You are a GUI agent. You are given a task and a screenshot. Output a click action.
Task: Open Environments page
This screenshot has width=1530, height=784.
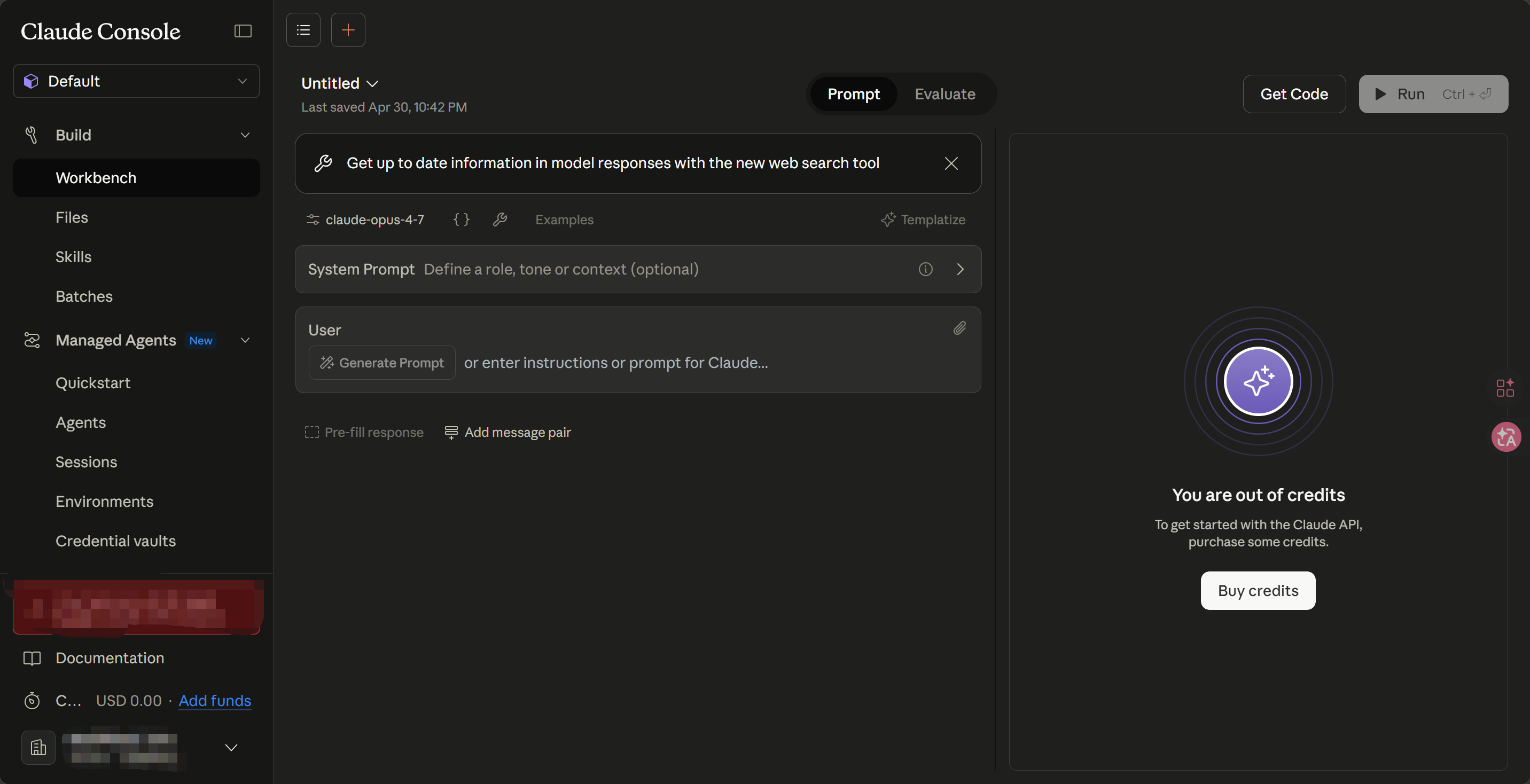point(105,501)
